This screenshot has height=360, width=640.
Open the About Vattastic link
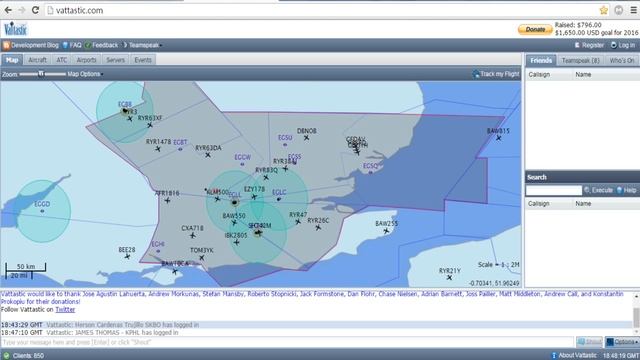pos(573,356)
